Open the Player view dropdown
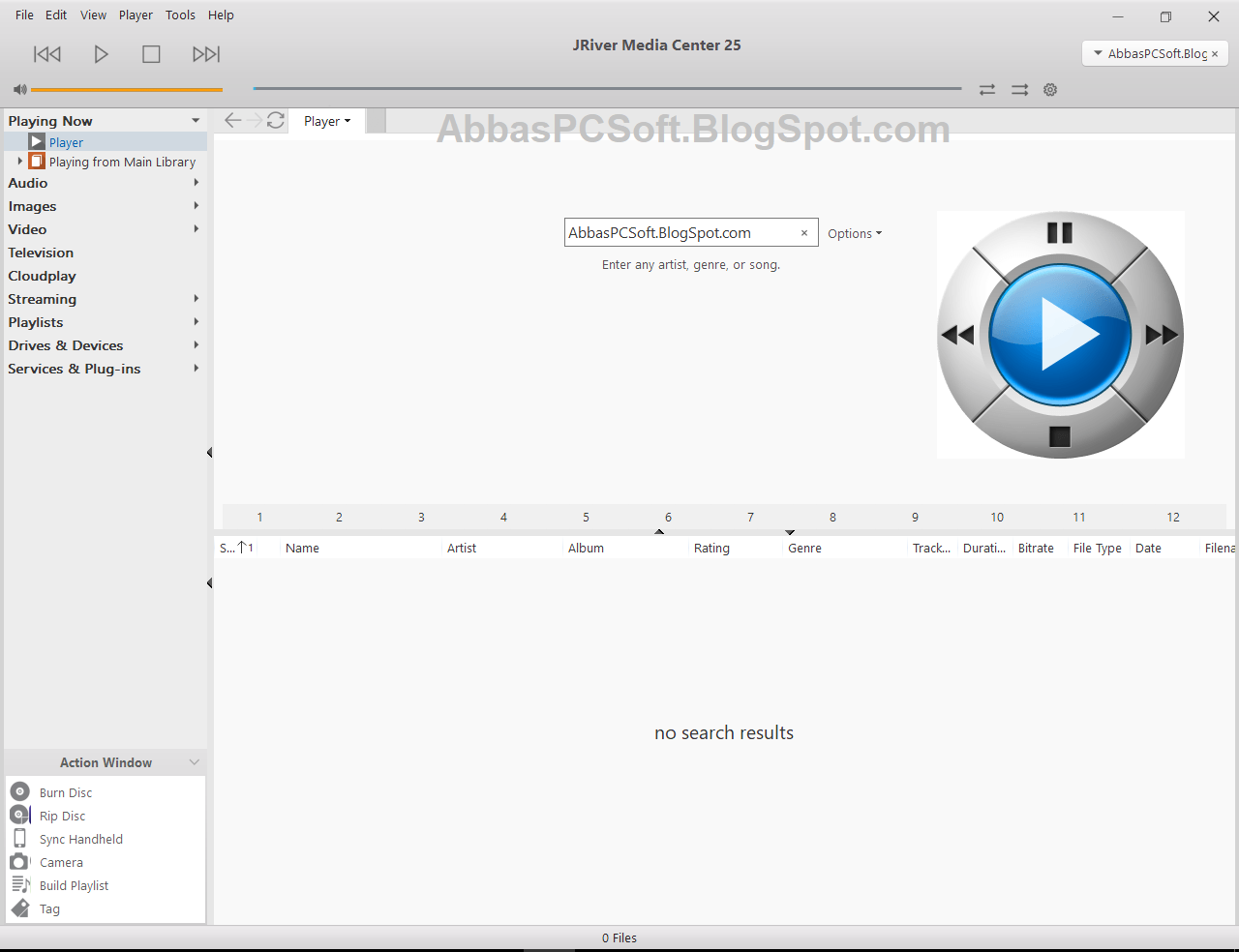 [327, 121]
